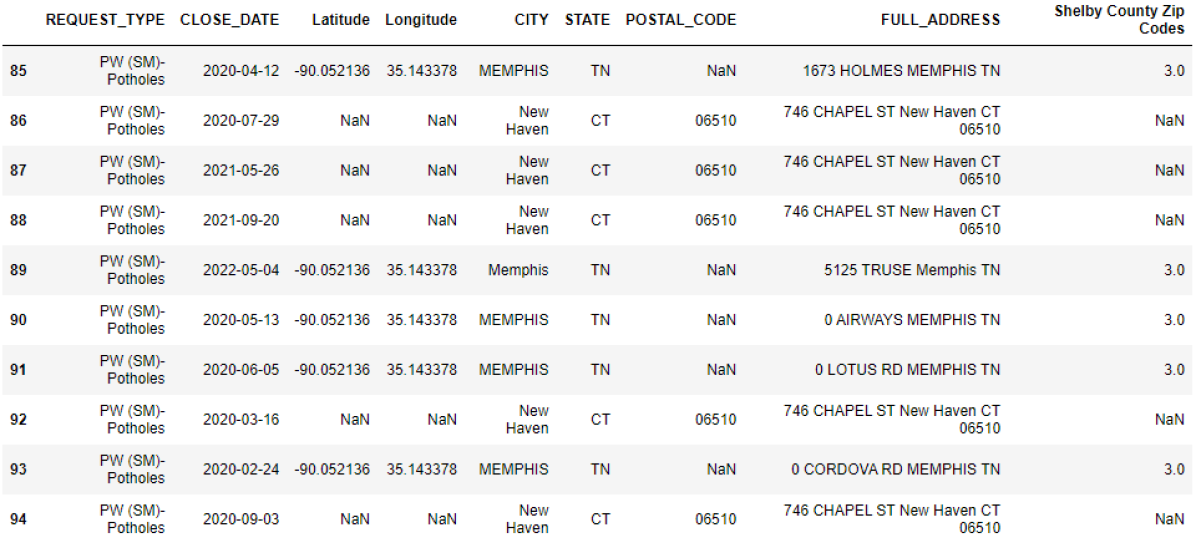Click the Shelby County Zip Codes header

click(x=1120, y=21)
